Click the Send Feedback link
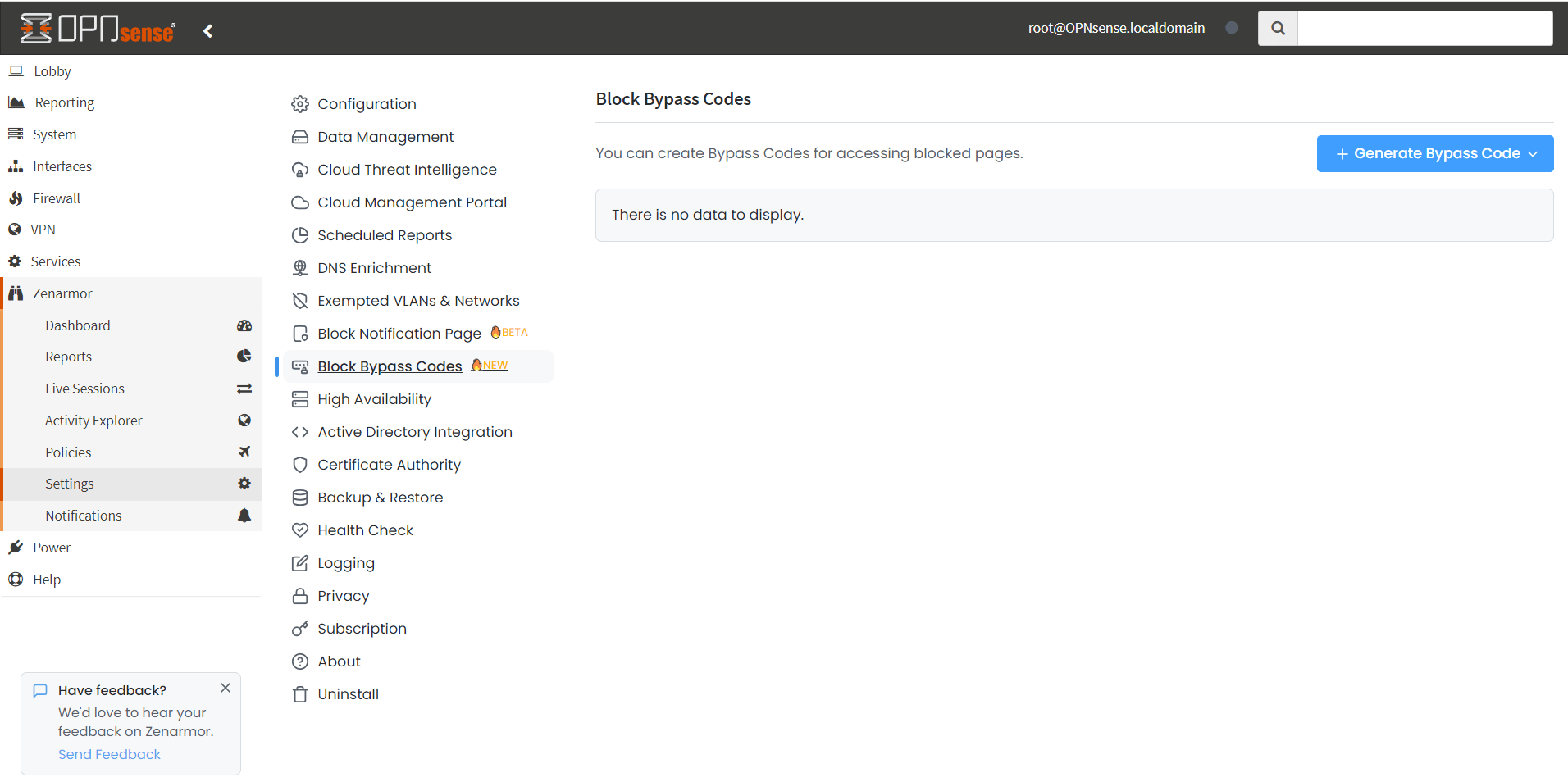 109,754
